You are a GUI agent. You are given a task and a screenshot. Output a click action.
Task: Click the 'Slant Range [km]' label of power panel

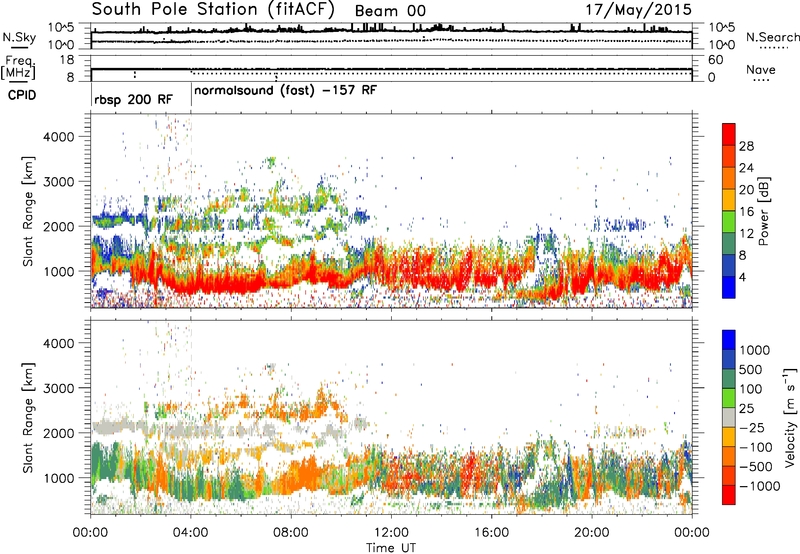pos(28,211)
